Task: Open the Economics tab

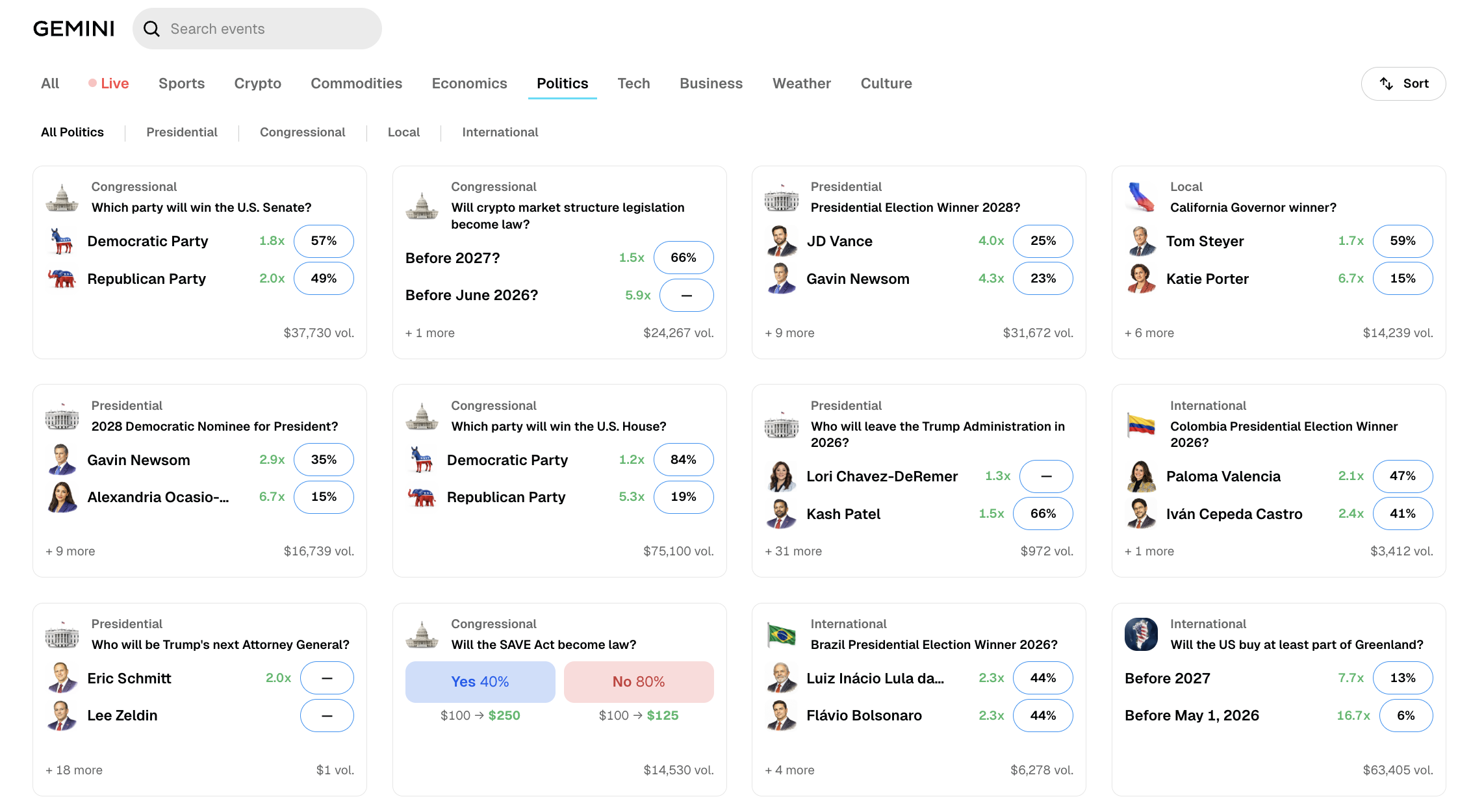Action: coord(469,83)
